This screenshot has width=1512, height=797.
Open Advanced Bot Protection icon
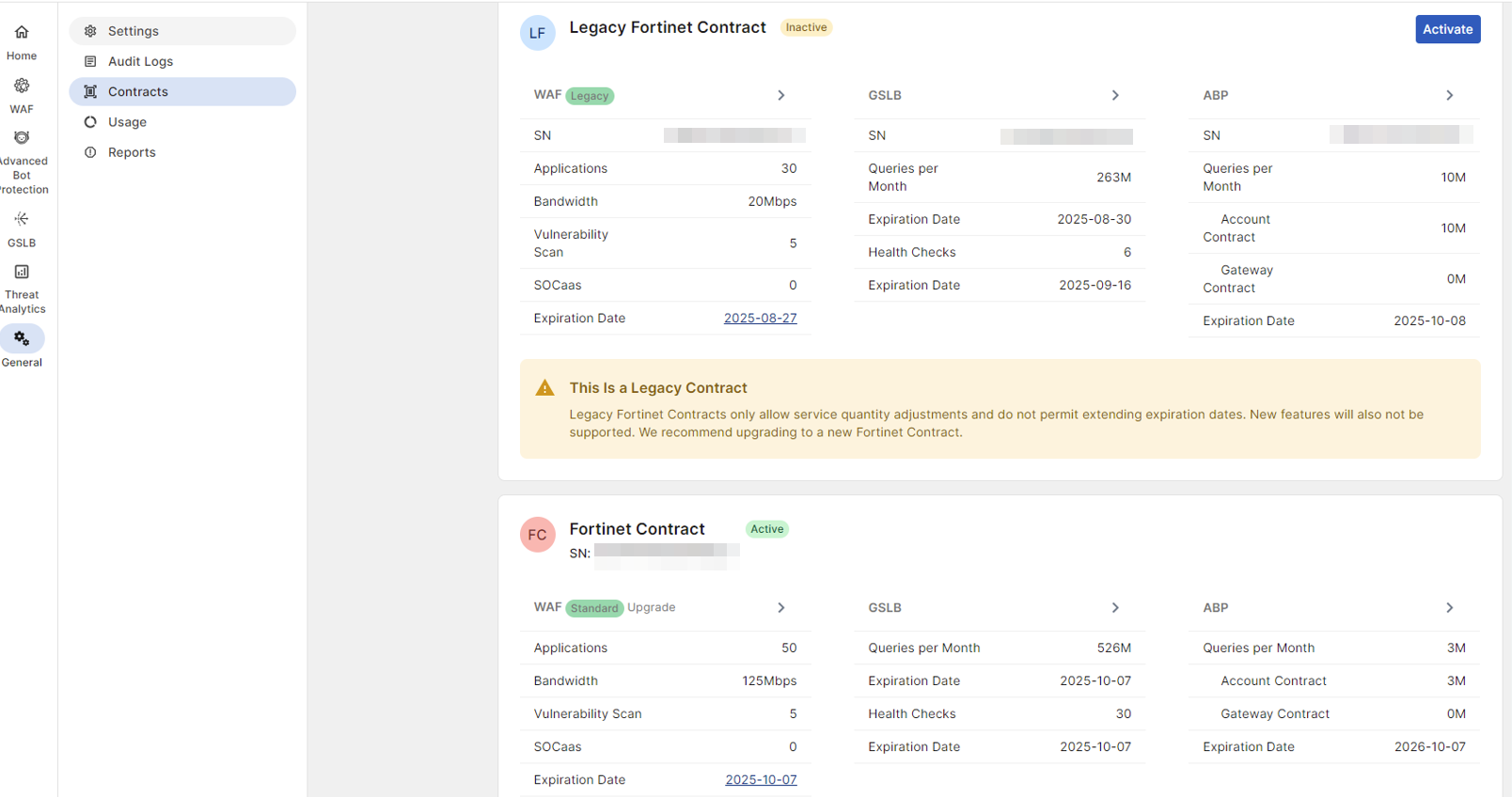[x=22, y=138]
